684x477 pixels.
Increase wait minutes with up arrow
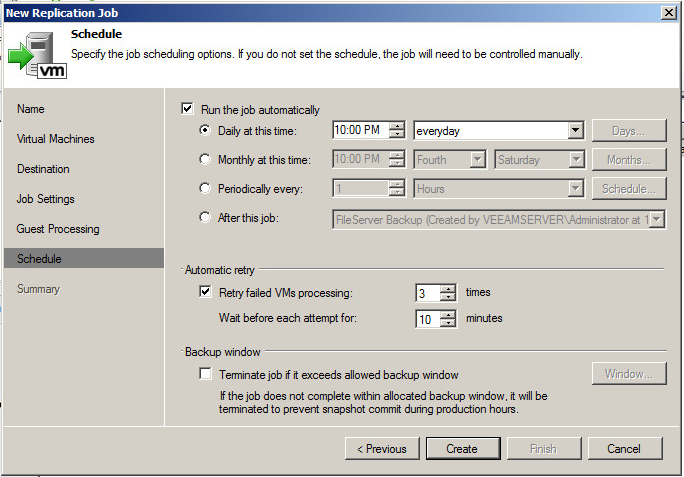(448, 314)
